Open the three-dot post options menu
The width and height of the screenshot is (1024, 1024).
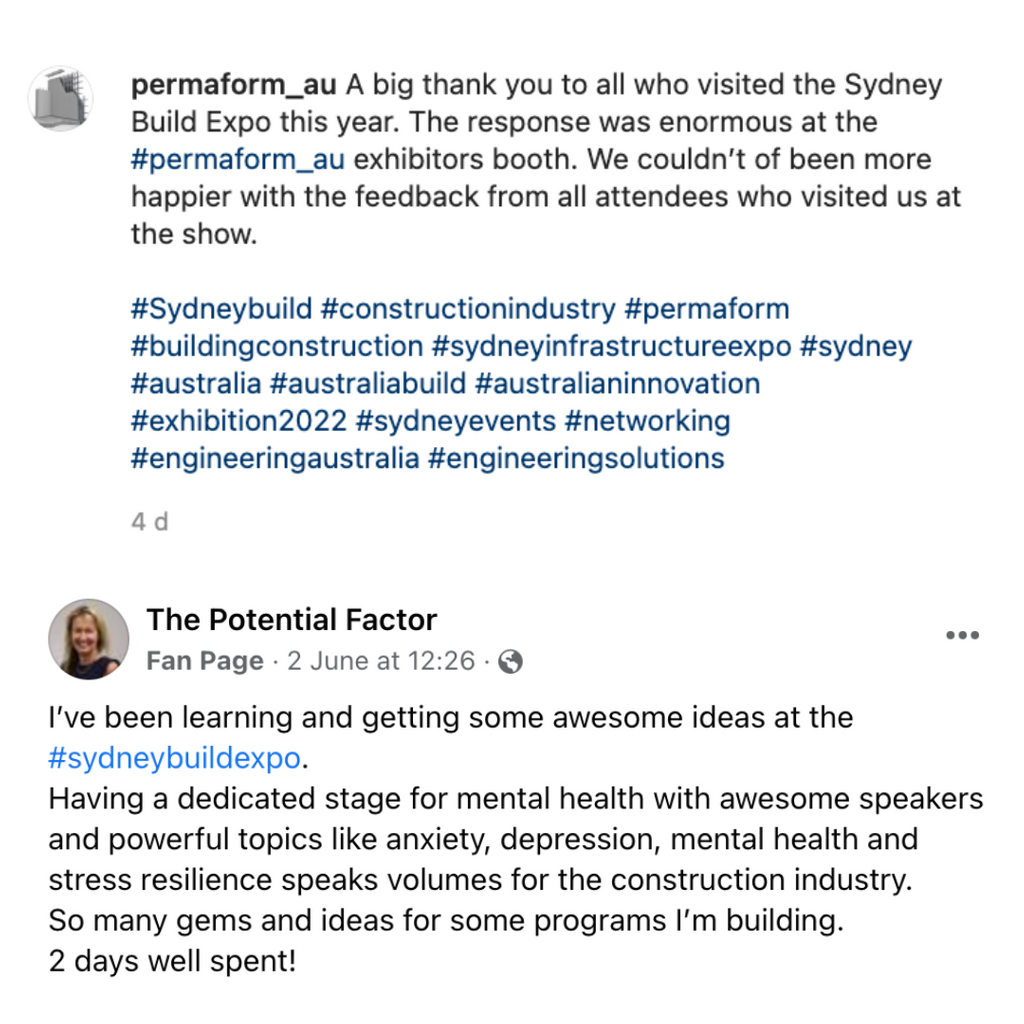(x=962, y=635)
